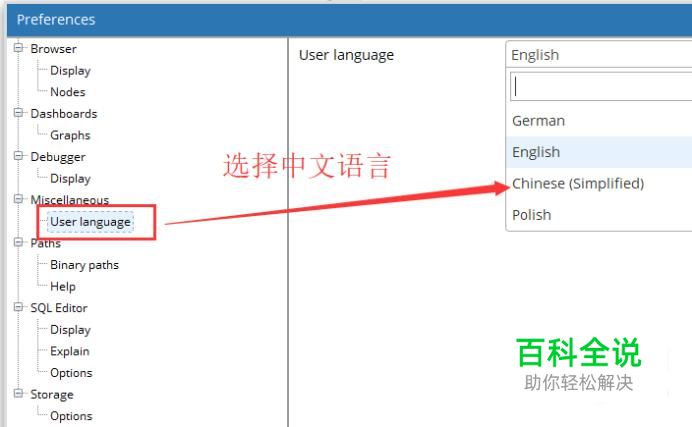The height and width of the screenshot is (427, 692).
Task: Open Explain under SQL Editor
Action: point(70,351)
